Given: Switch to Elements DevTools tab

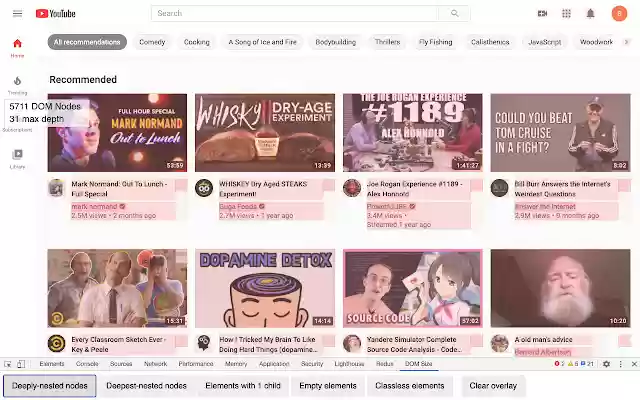Looking at the screenshot, I should (52, 364).
